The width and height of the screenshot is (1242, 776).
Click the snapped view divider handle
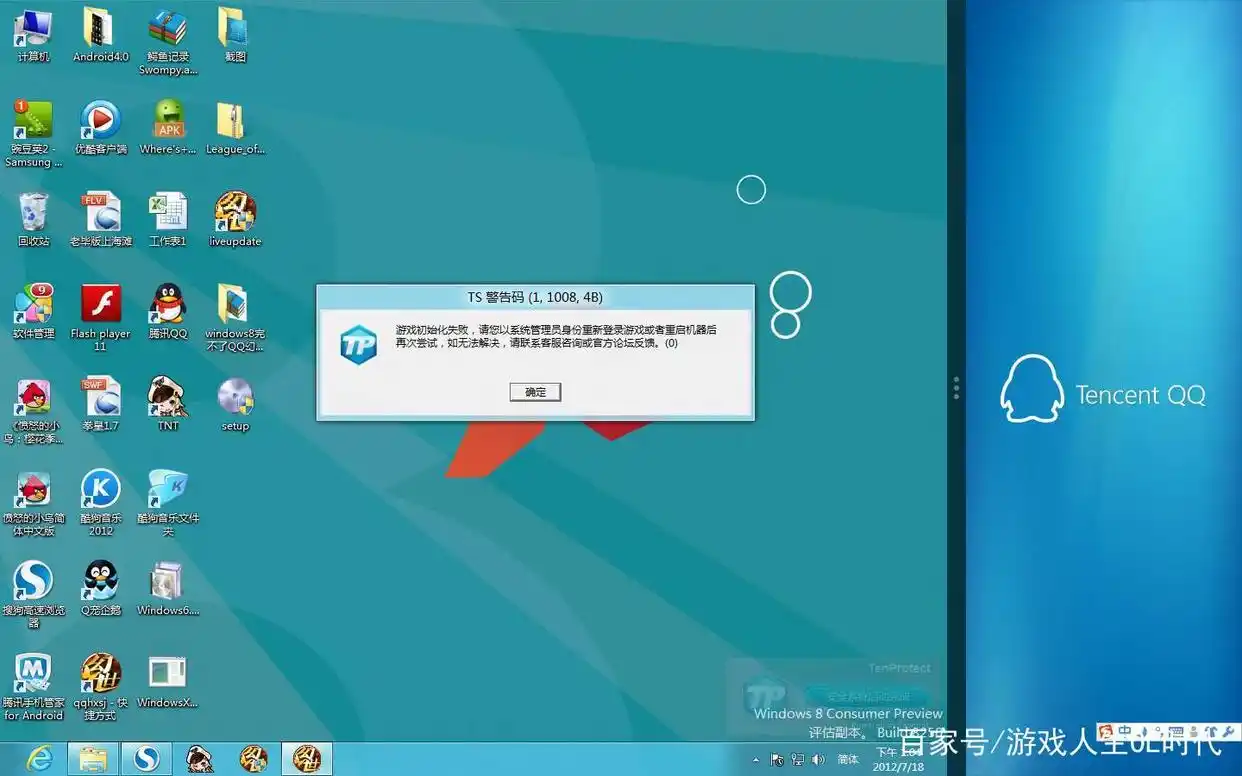click(x=956, y=388)
